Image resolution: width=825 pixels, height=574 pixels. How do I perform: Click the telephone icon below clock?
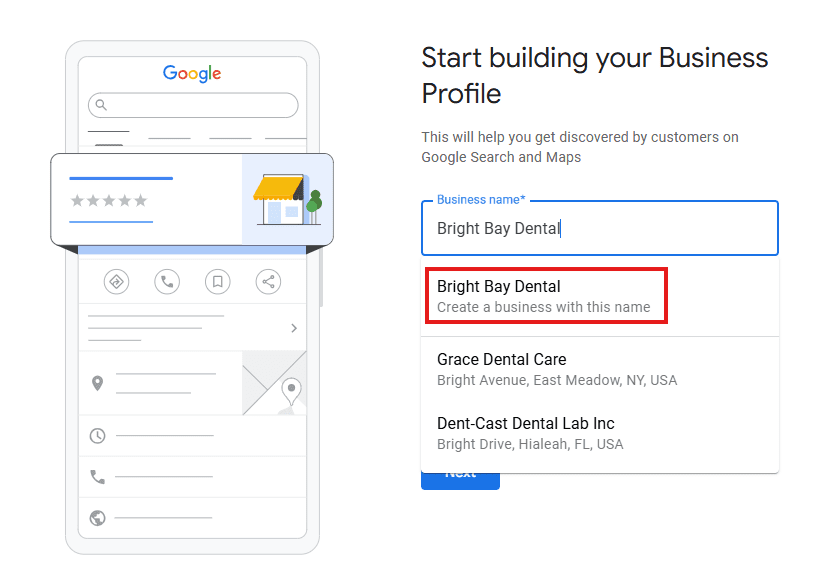coord(97,477)
